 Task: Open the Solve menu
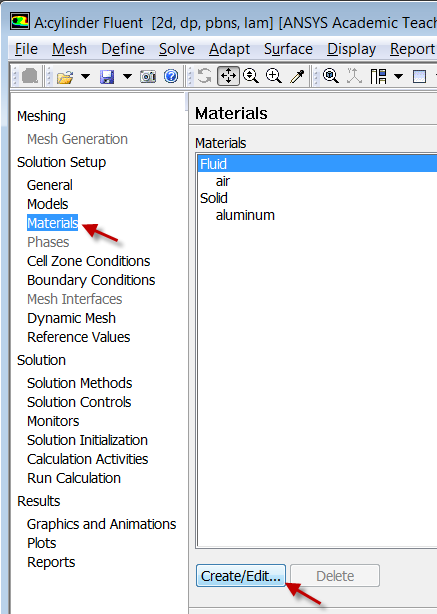coord(177,49)
